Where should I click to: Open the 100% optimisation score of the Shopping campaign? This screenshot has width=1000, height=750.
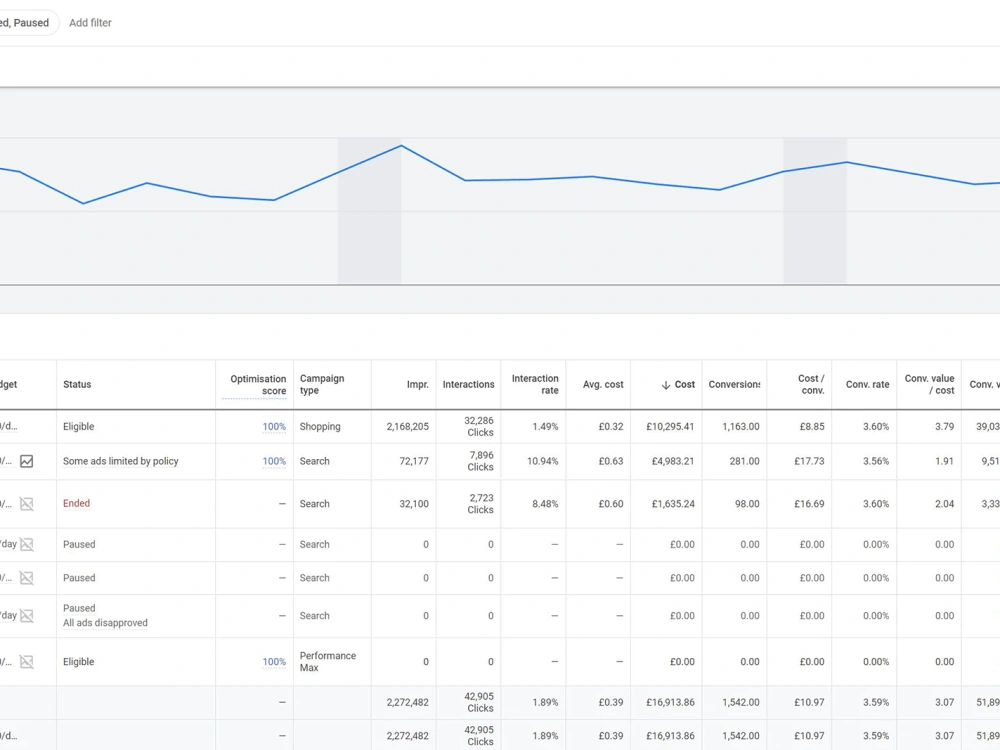274,427
